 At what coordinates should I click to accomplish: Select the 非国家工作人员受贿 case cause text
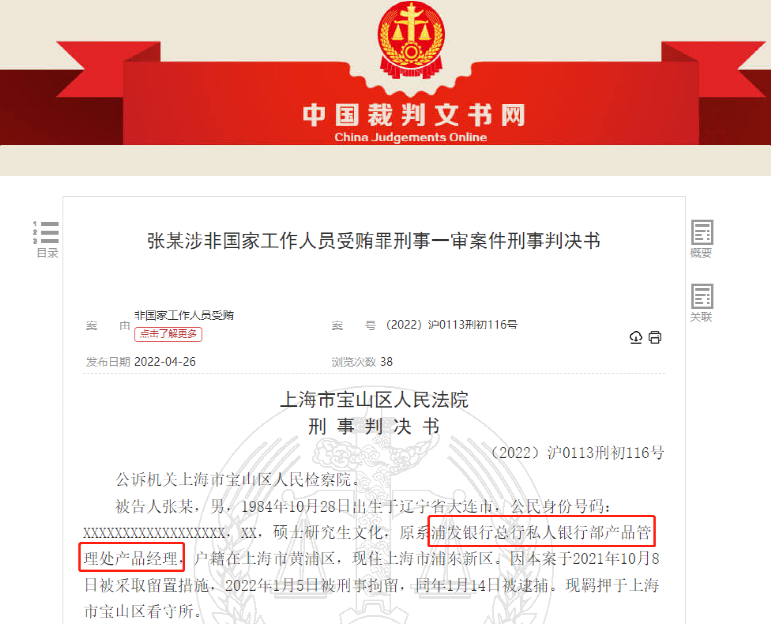coord(184,315)
